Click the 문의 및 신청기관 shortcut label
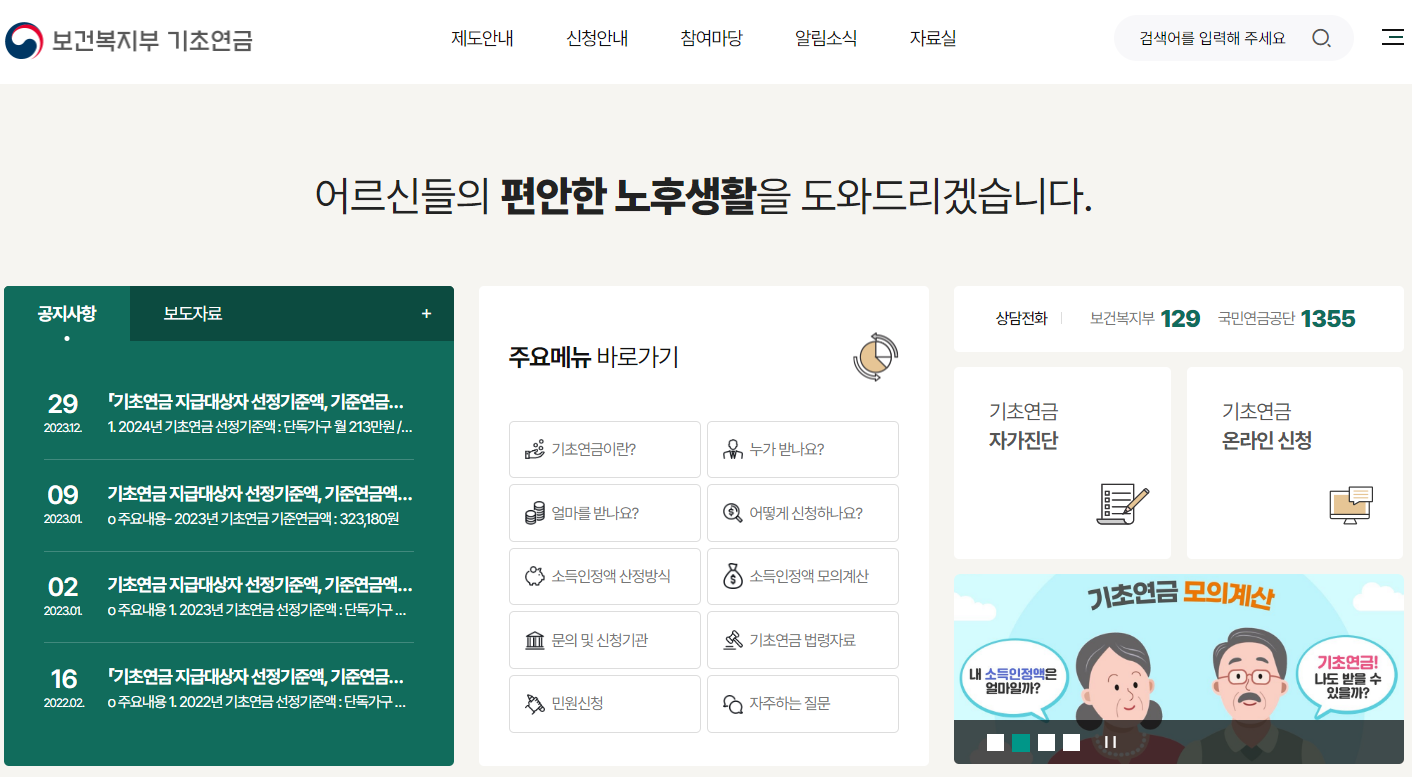Image resolution: width=1412 pixels, height=777 pixels. point(600,640)
